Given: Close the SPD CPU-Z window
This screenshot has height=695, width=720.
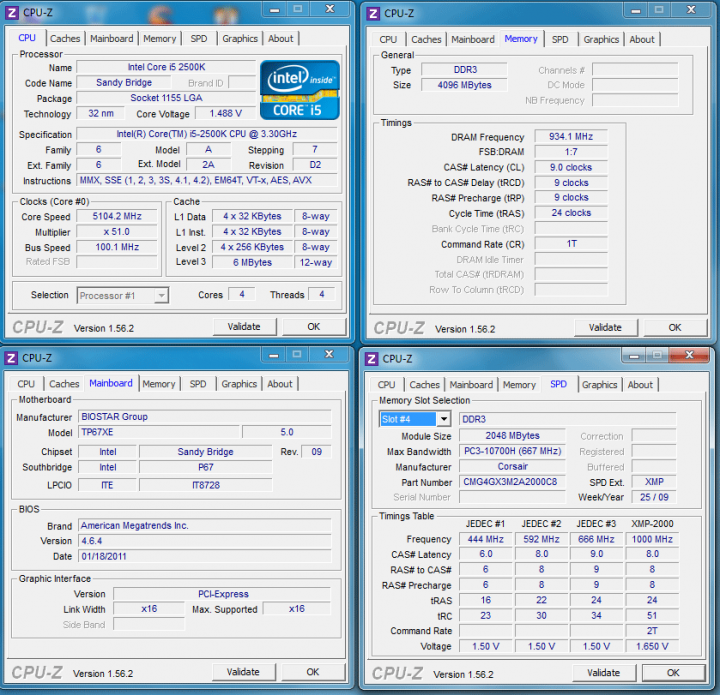Looking at the screenshot, I should click(689, 355).
